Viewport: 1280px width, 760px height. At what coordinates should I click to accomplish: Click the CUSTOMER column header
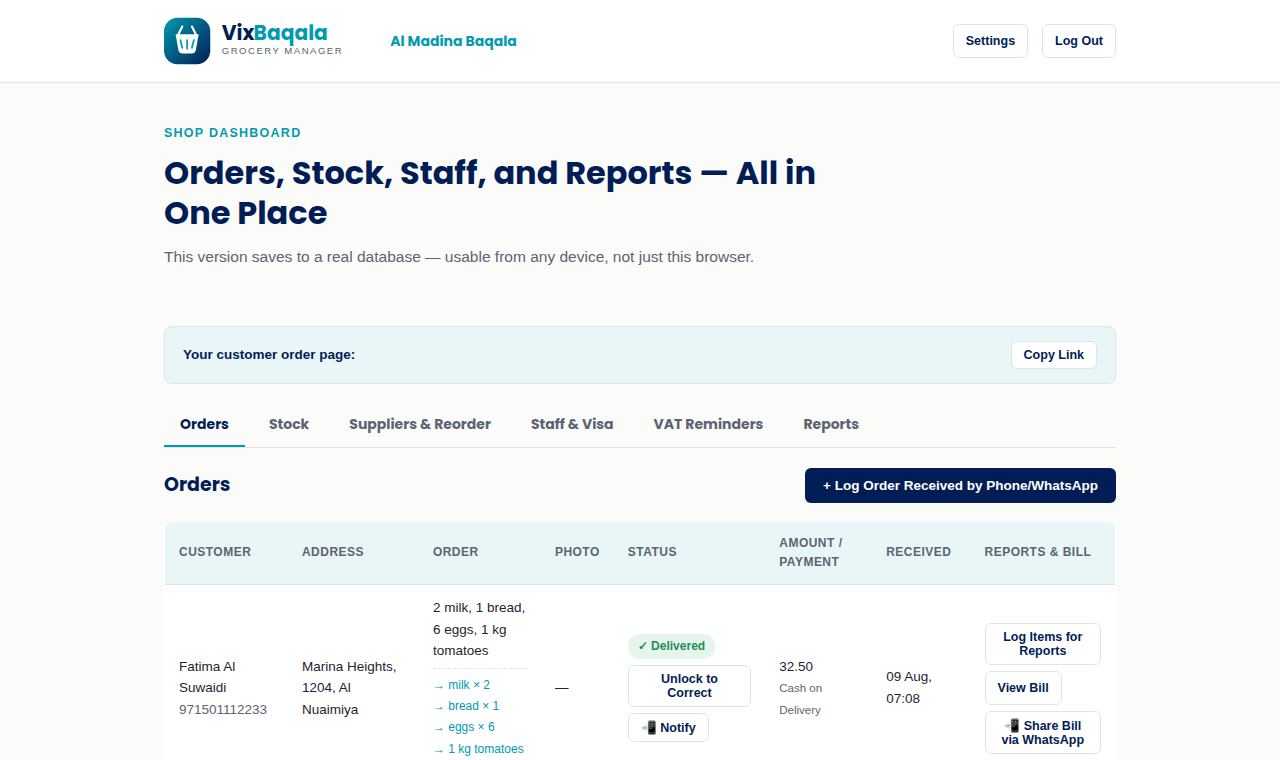pyautogui.click(x=215, y=552)
